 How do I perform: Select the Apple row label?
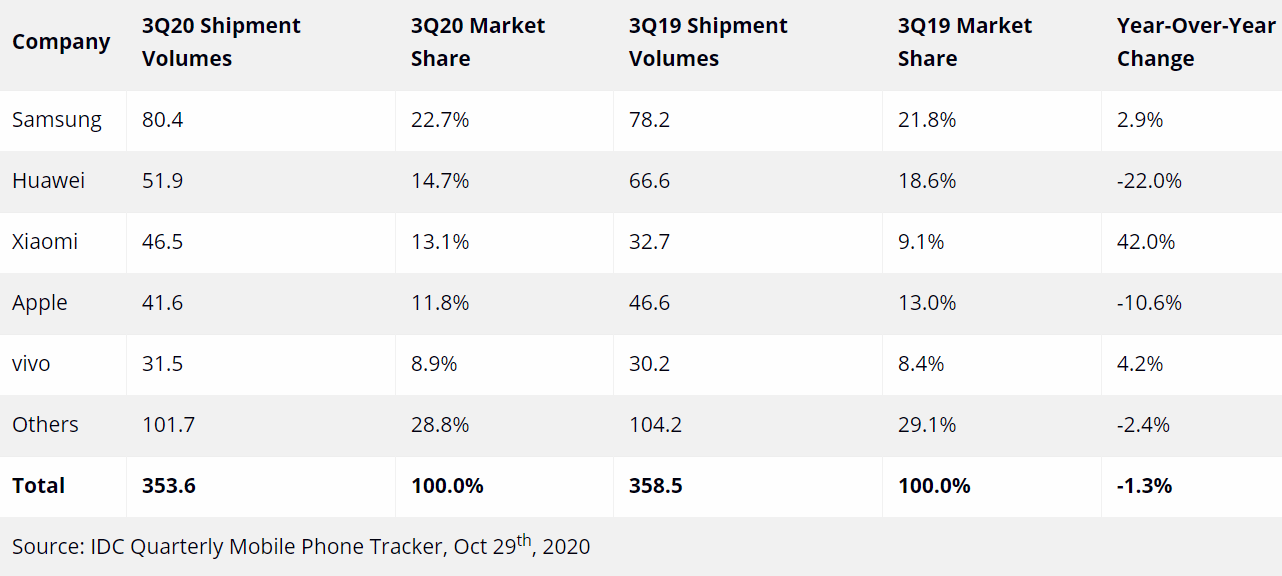coord(40,303)
